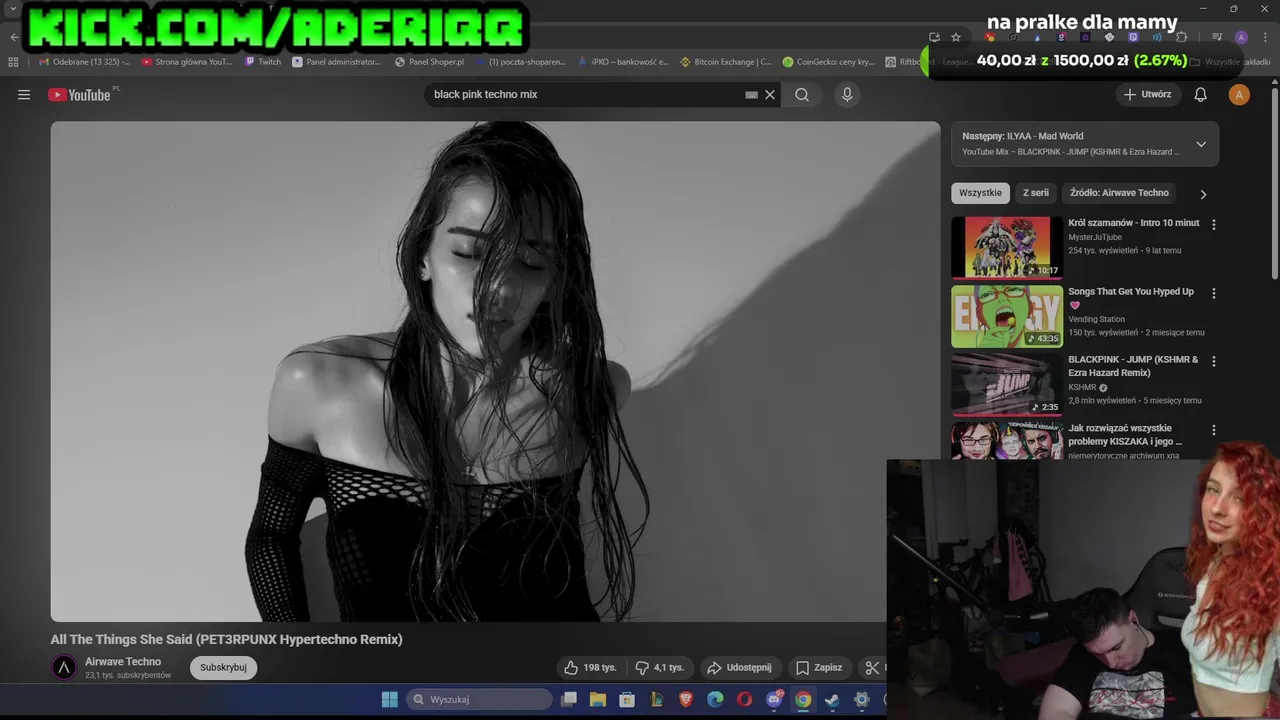Open Discord from the taskbar
The image size is (1280, 720).
click(774, 699)
